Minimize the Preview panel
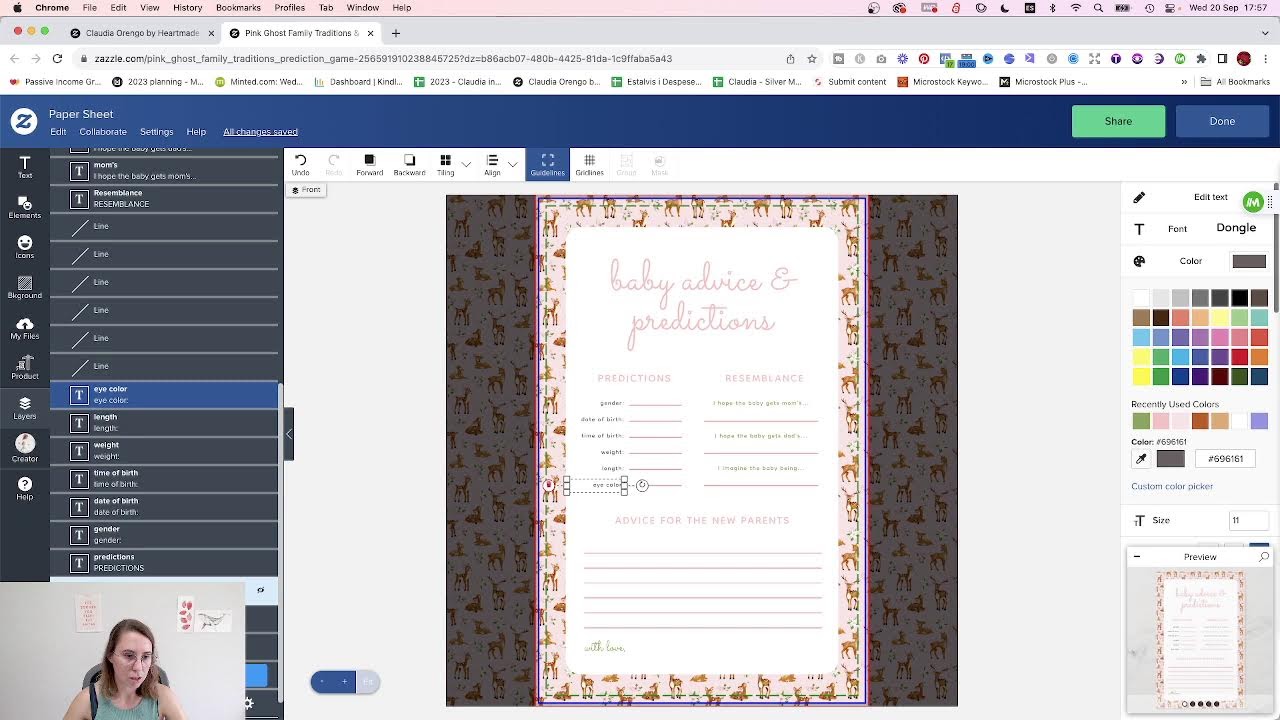 coord(1137,557)
